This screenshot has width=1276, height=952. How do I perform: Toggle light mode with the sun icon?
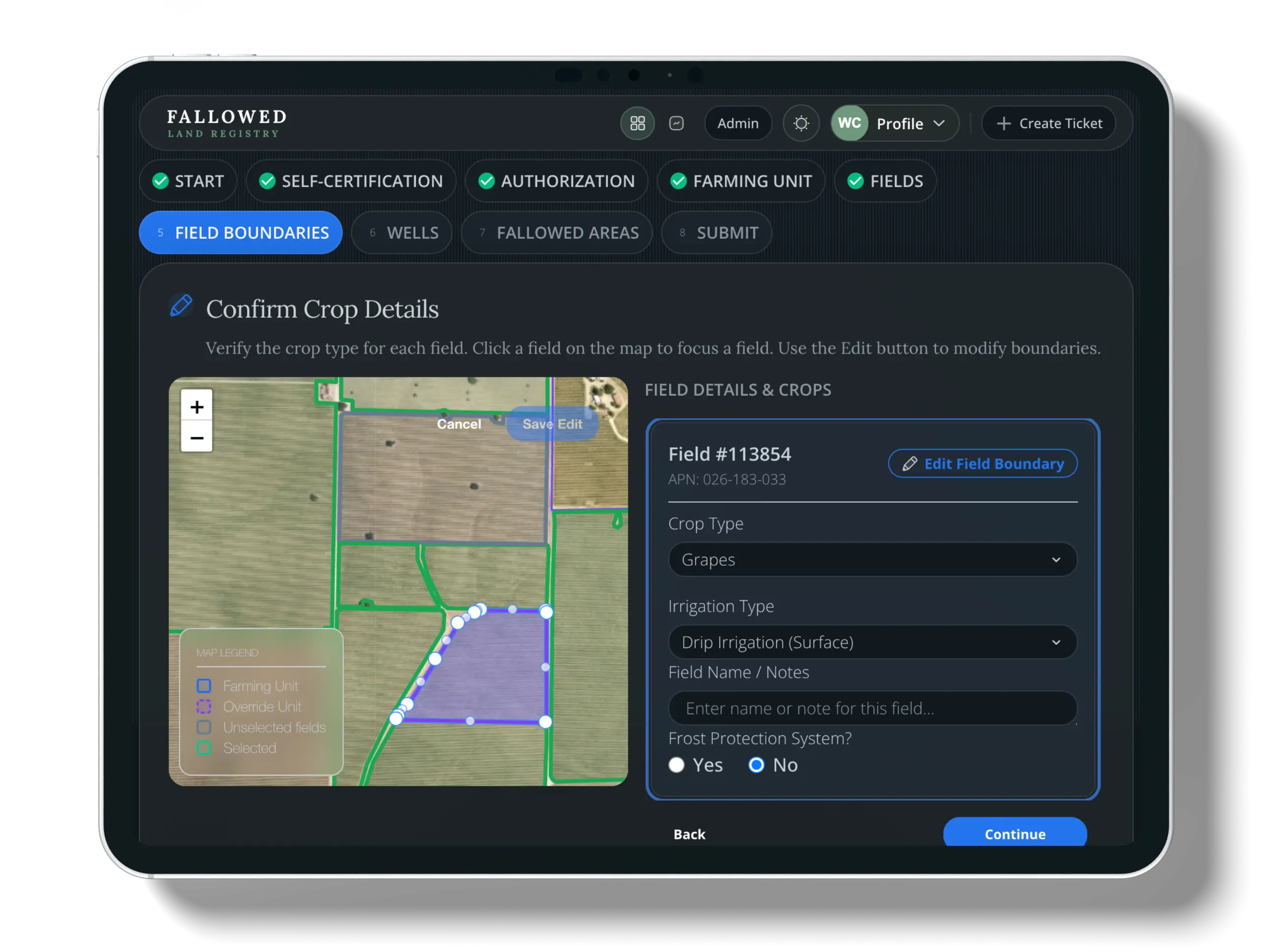pos(801,123)
